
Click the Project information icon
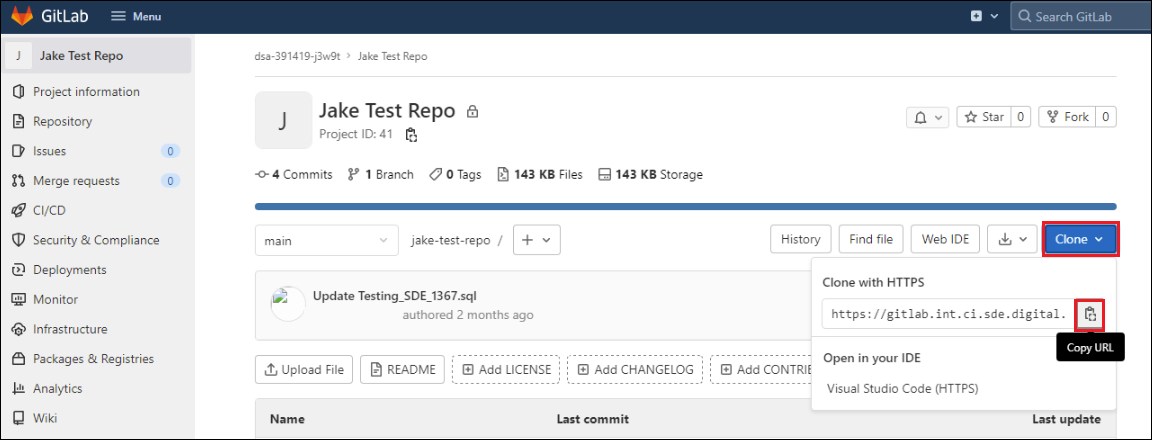coord(19,92)
